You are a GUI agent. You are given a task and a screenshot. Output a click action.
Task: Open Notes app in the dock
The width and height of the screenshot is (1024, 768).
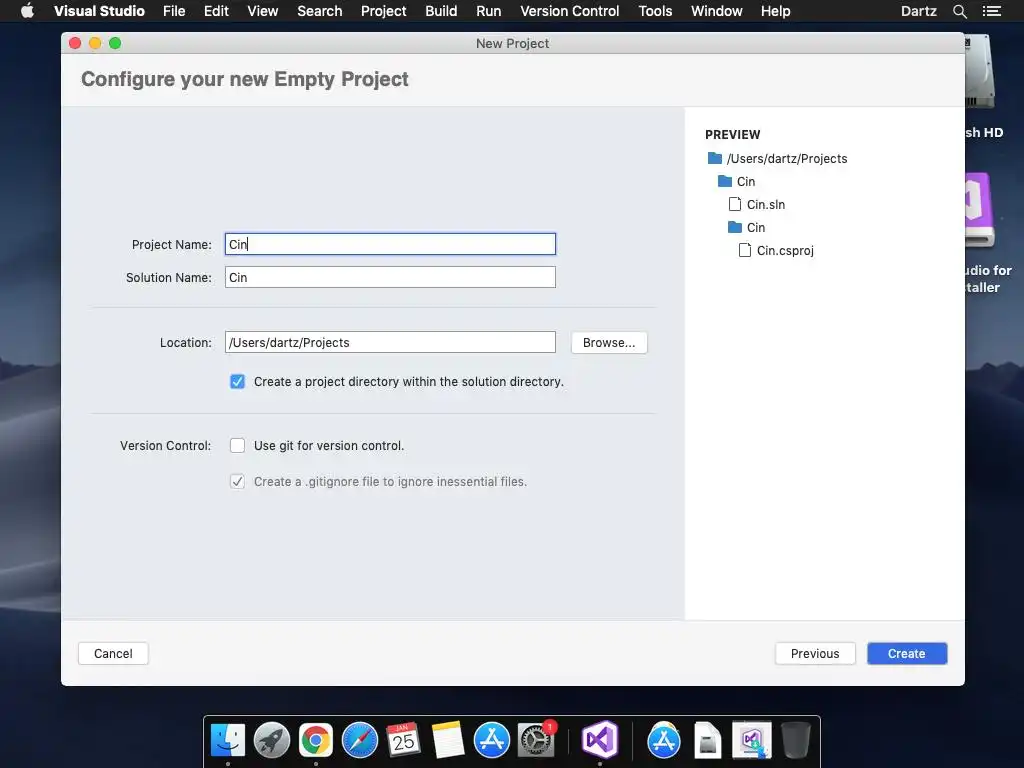pyautogui.click(x=447, y=740)
